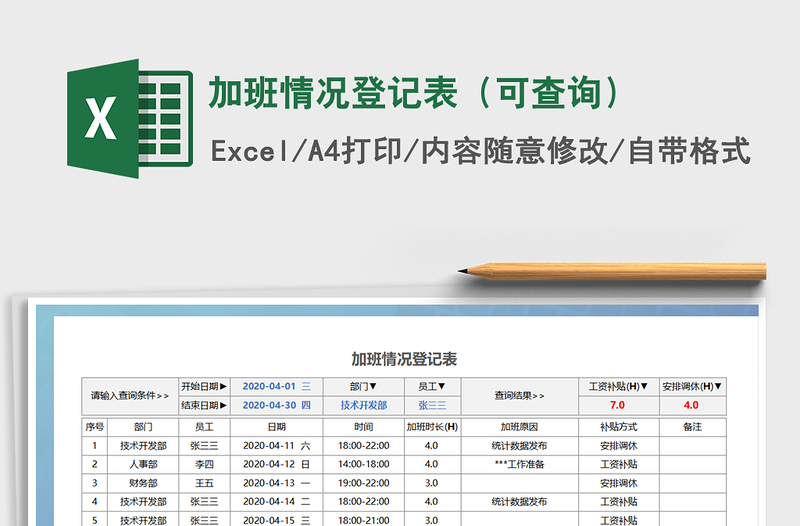Select the date cell 2020-04-14 二
The image size is (800, 526).
pos(277,502)
